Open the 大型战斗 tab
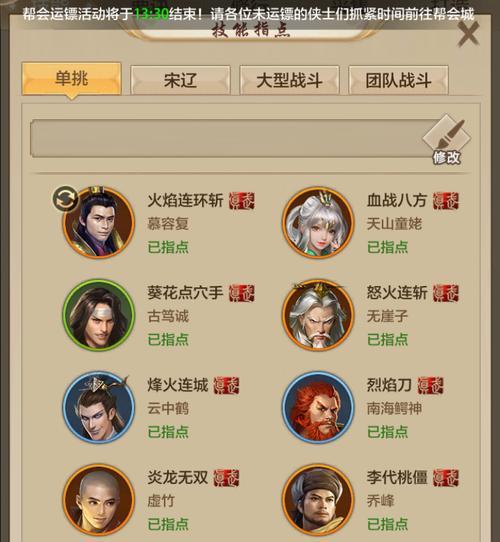Viewport: 500px width, 542px height. [289, 80]
